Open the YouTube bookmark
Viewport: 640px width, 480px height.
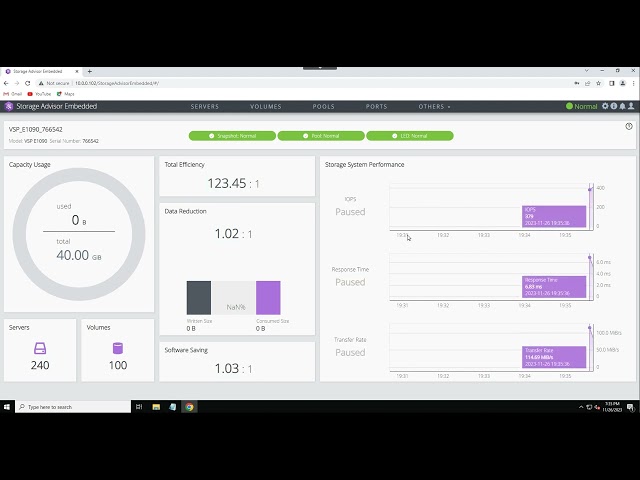tap(39, 94)
